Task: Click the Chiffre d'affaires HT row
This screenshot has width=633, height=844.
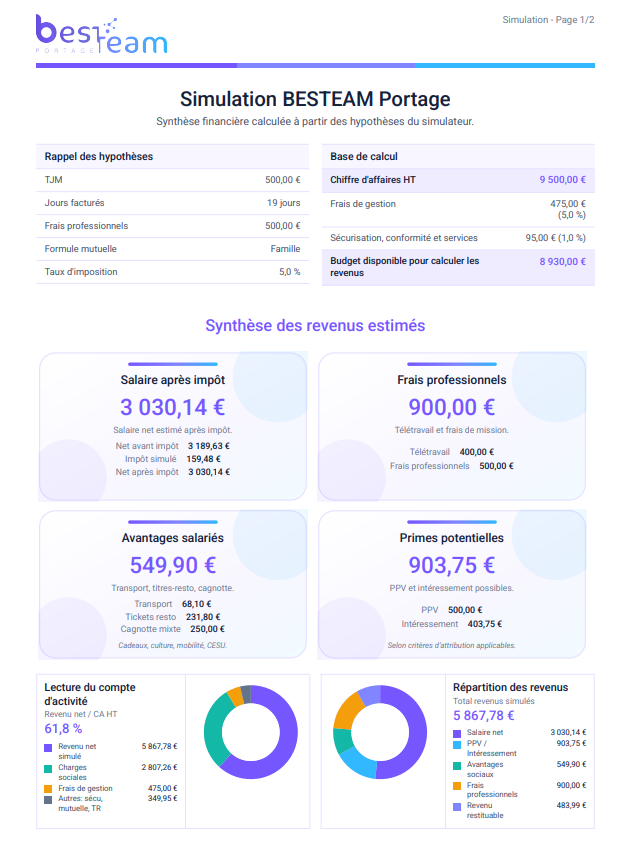Action: pyautogui.click(x=458, y=180)
